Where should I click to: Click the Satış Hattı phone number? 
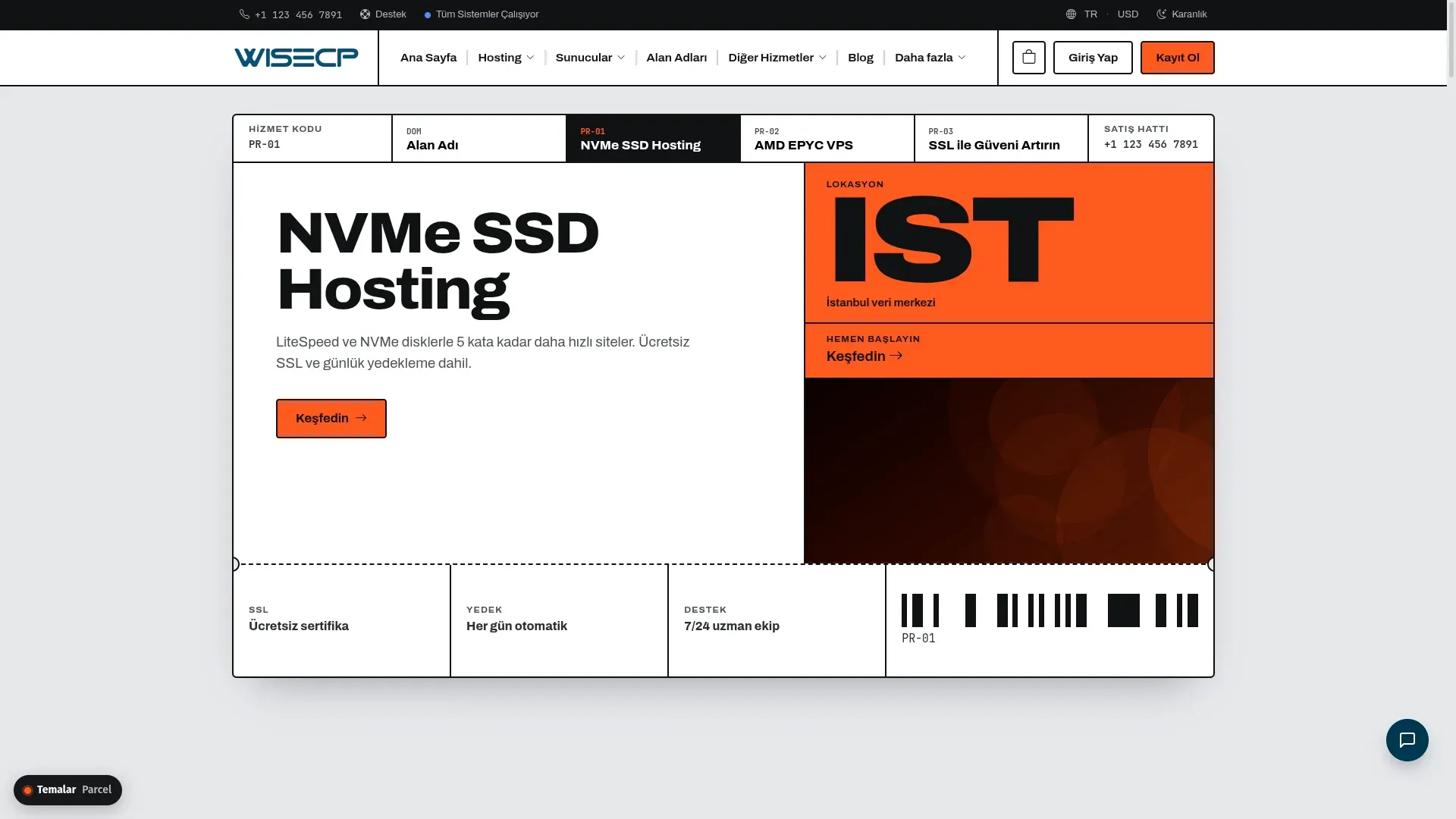1151,144
